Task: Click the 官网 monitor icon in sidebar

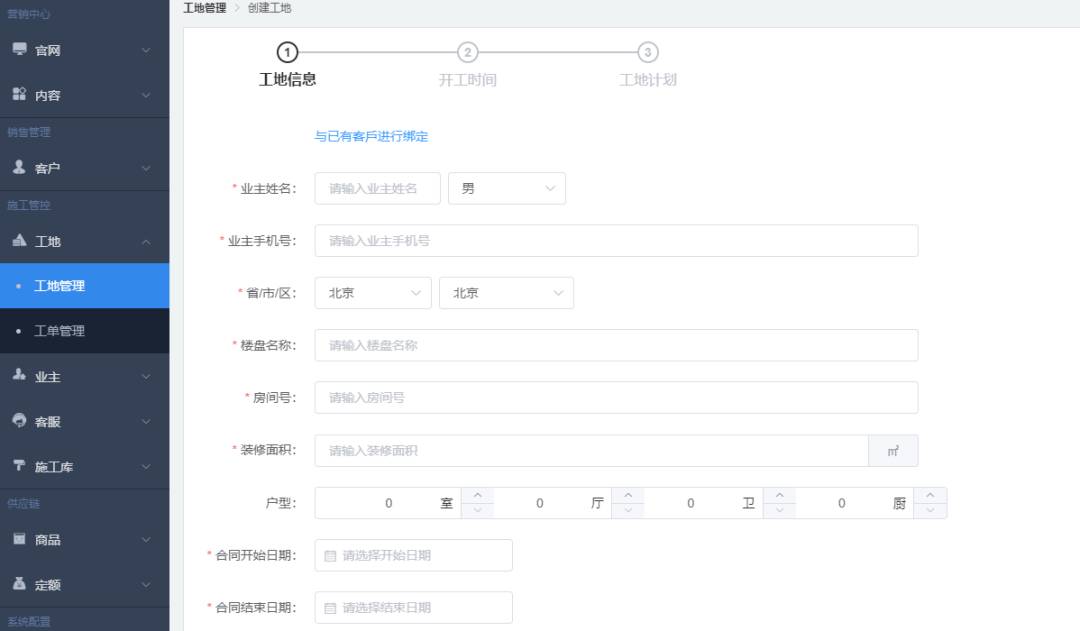Action: [x=19, y=49]
